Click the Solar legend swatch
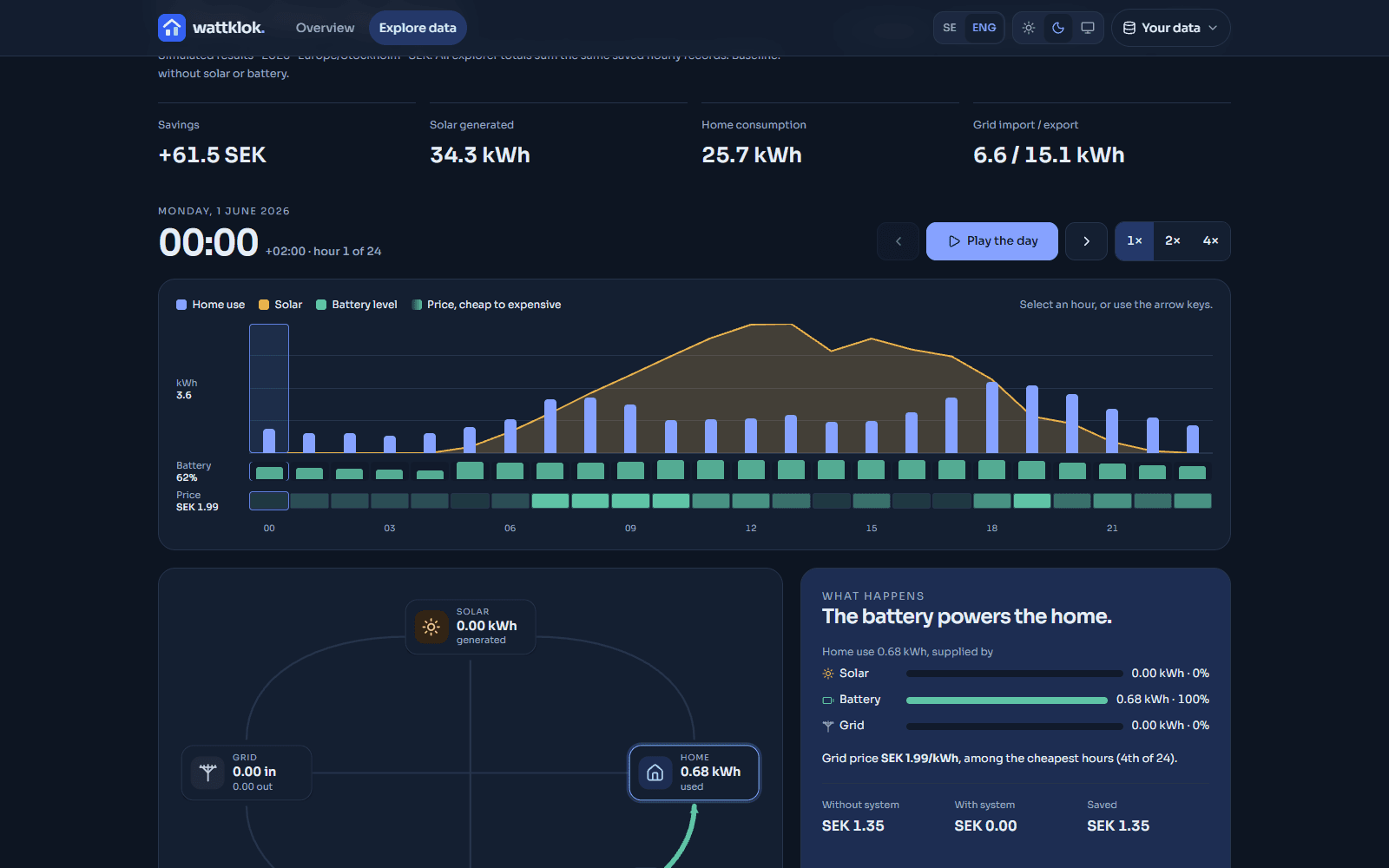The width and height of the screenshot is (1389, 868). pyautogui.click(x=264, y=305)
